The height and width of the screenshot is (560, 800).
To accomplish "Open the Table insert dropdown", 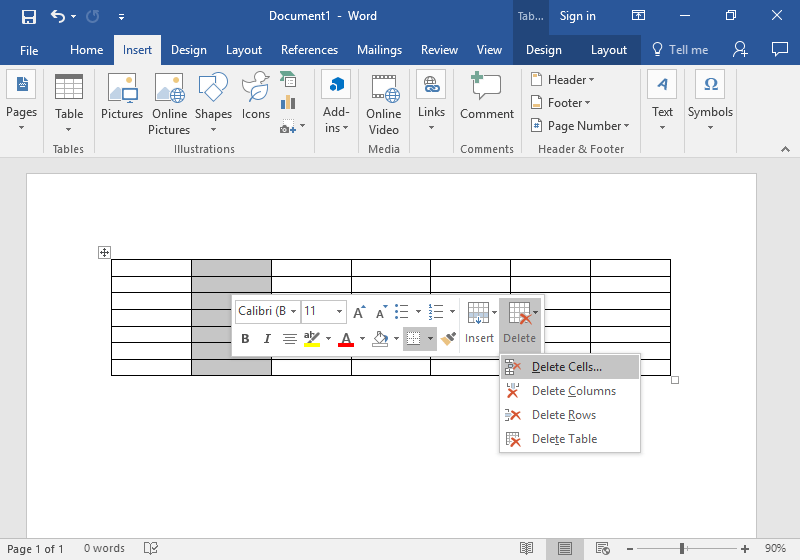I will (x=69, y=103).
